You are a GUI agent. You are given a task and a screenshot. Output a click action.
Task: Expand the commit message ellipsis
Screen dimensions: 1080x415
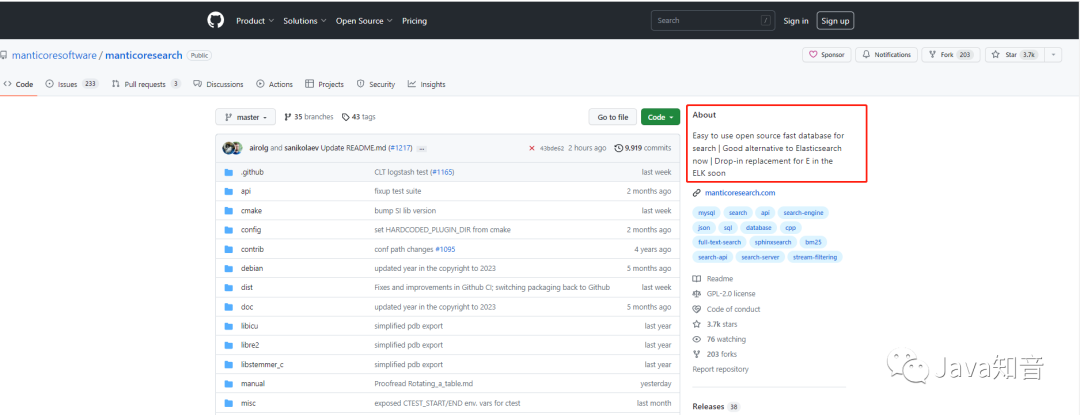click(422, 149)
